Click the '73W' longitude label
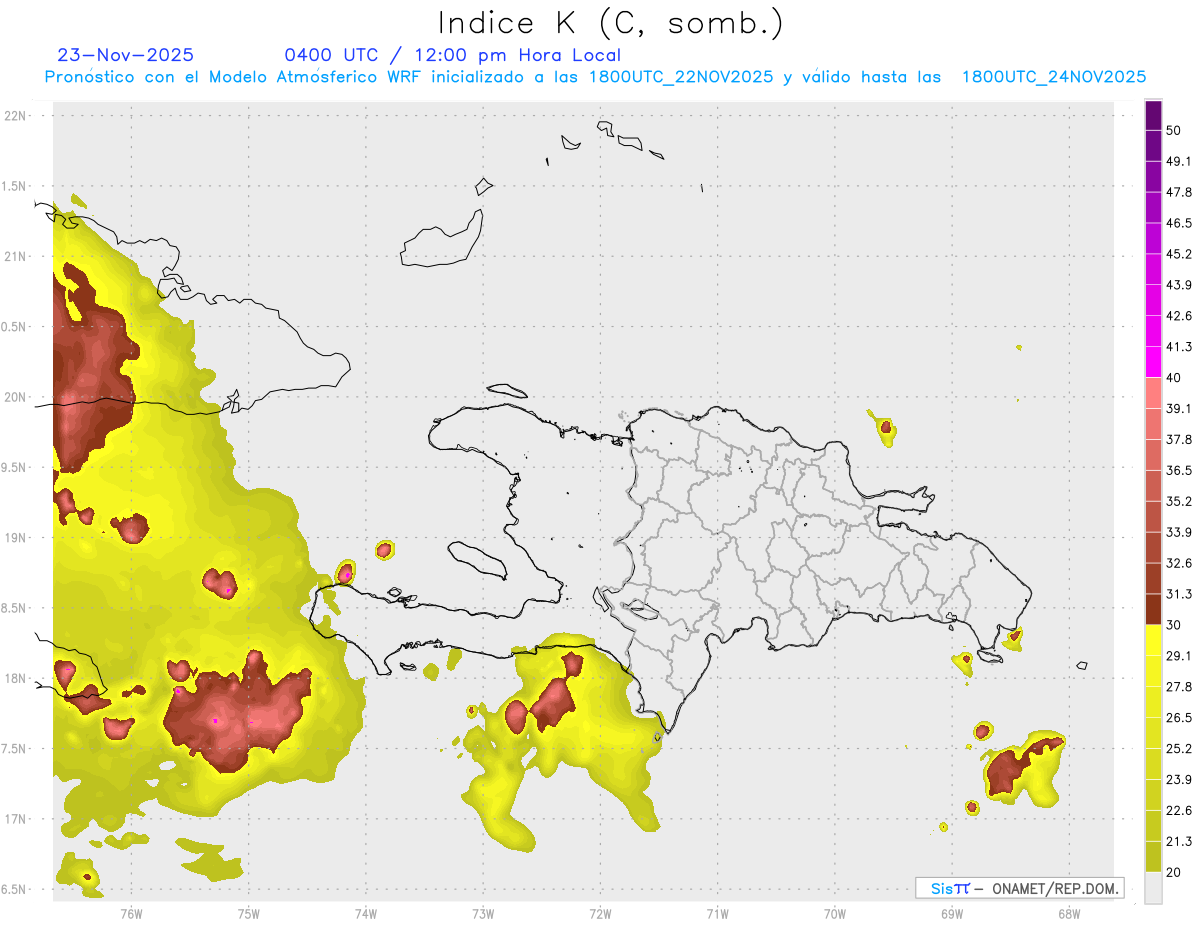 483,913
